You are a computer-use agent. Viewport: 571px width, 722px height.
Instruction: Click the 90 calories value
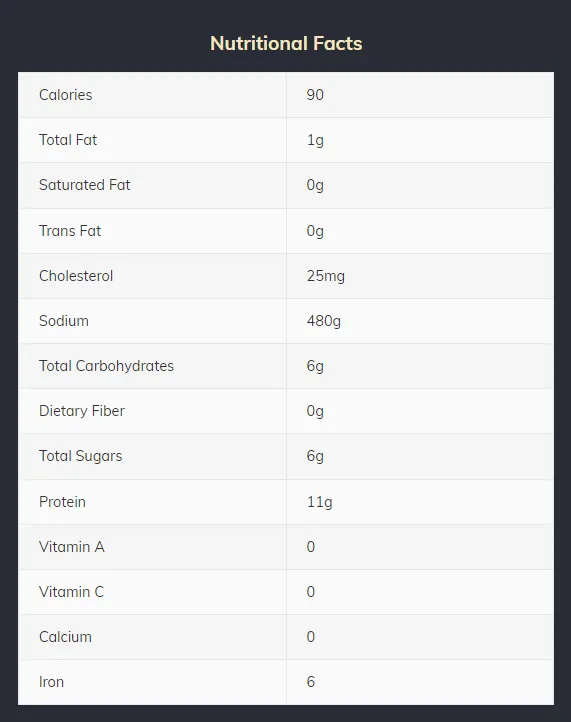pyautogui.click(x=315, y=95)
